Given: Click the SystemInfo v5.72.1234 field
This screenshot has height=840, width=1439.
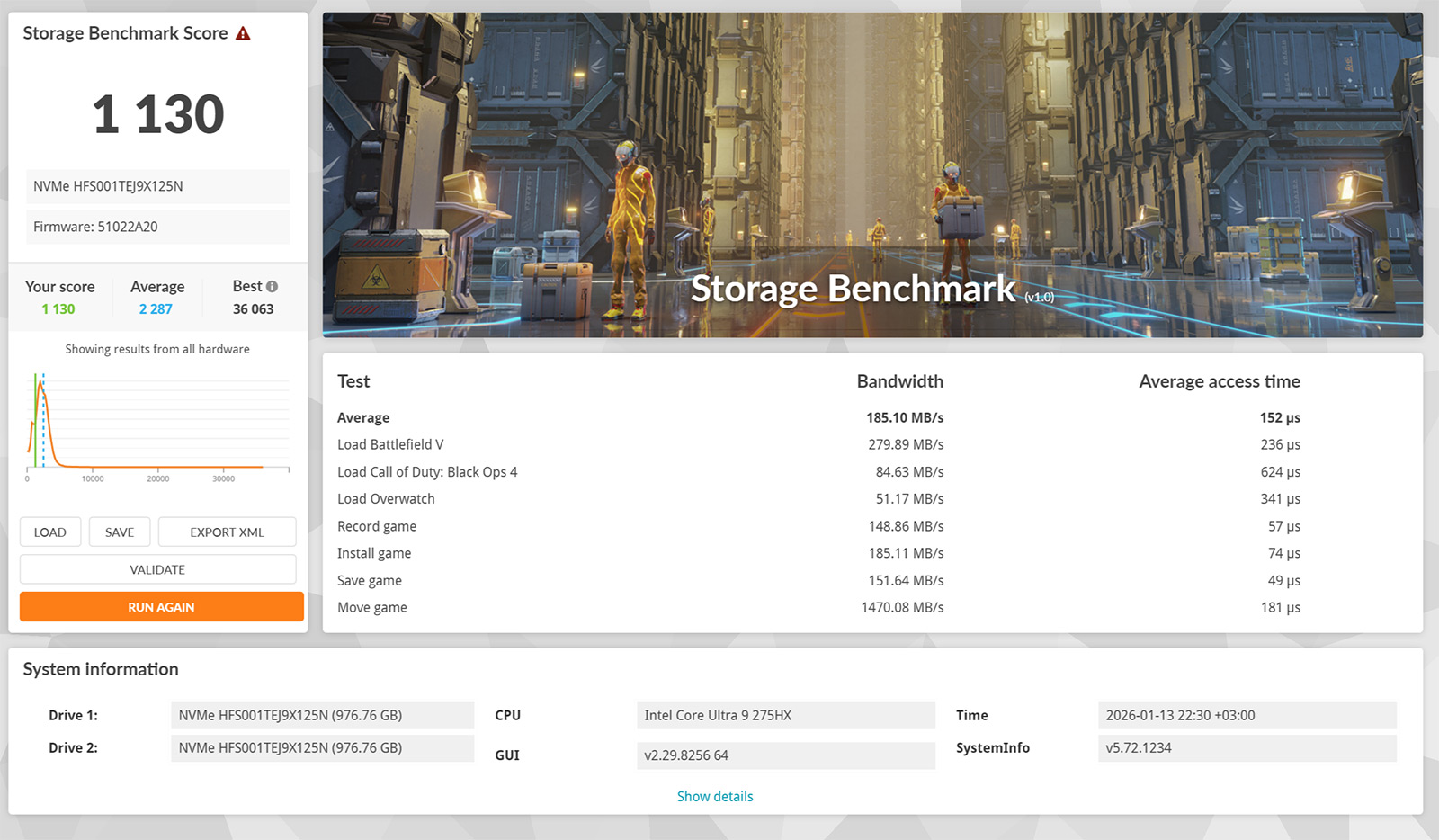Looking at the screenshot, I should (1247, 748).
